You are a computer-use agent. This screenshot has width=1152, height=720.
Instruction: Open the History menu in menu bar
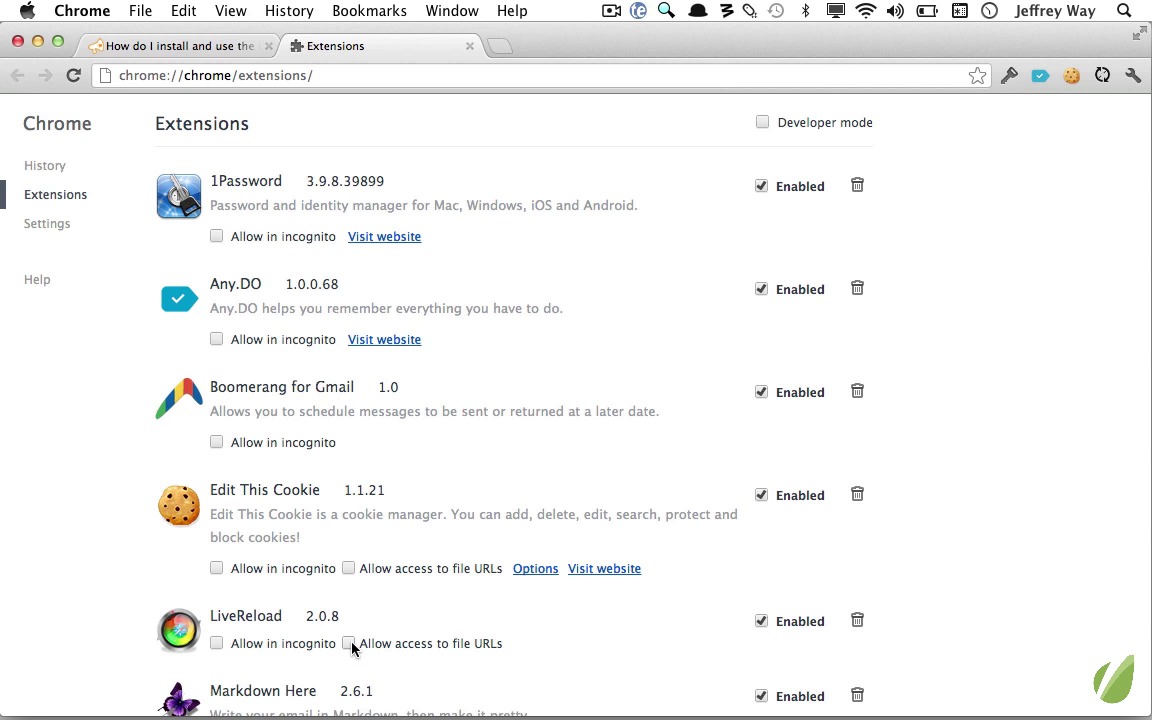[289, 10]
